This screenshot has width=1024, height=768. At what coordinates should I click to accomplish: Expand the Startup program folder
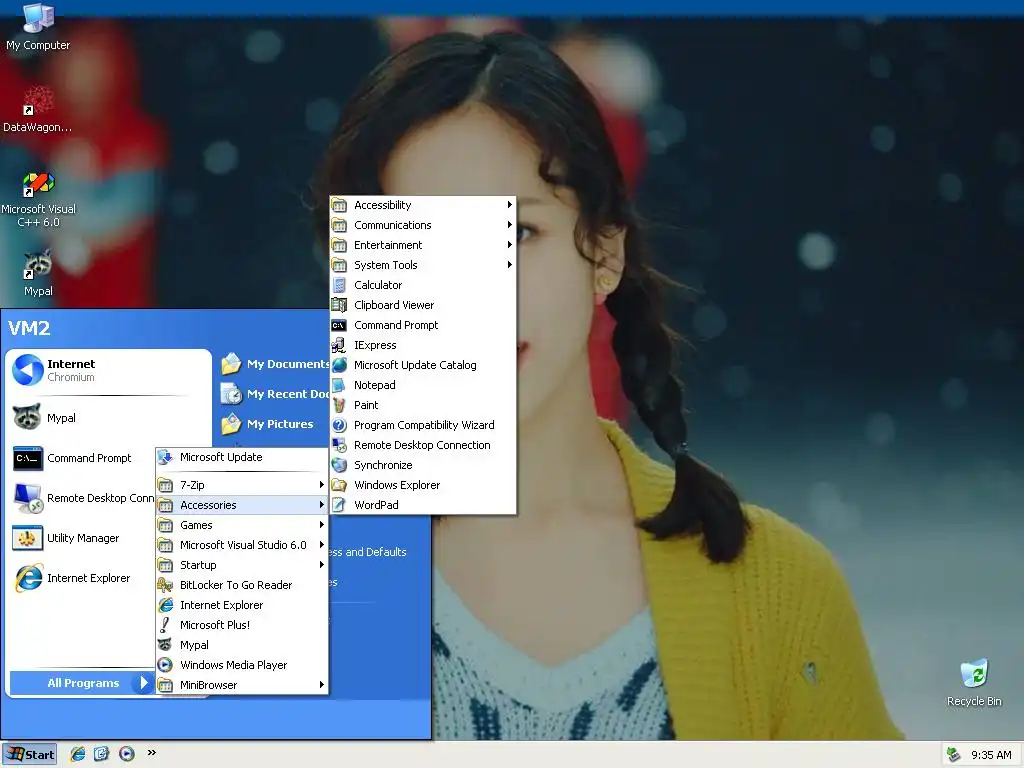(242, 565)
